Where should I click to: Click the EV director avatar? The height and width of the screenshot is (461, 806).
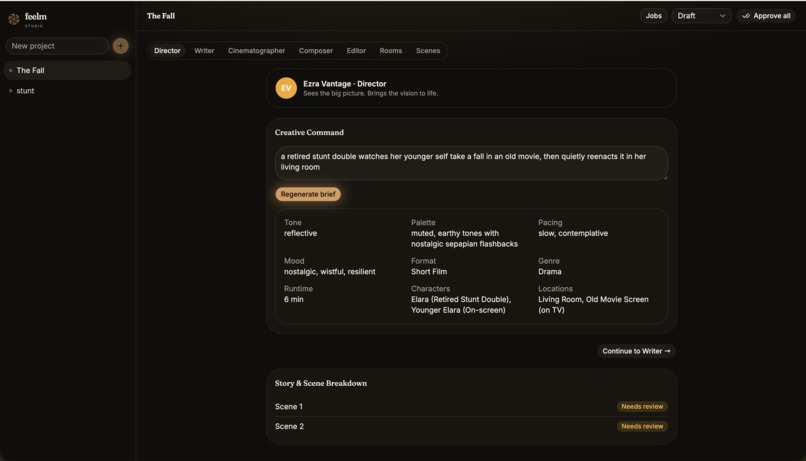point(286,88)
